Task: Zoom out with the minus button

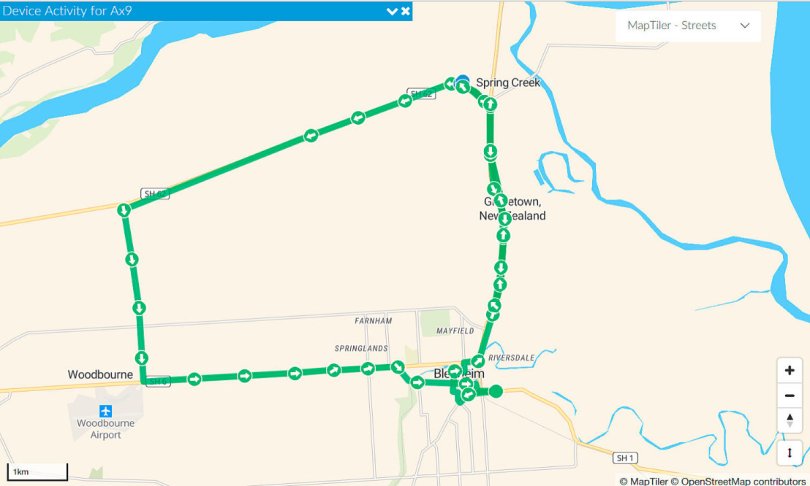Action: 789,396
